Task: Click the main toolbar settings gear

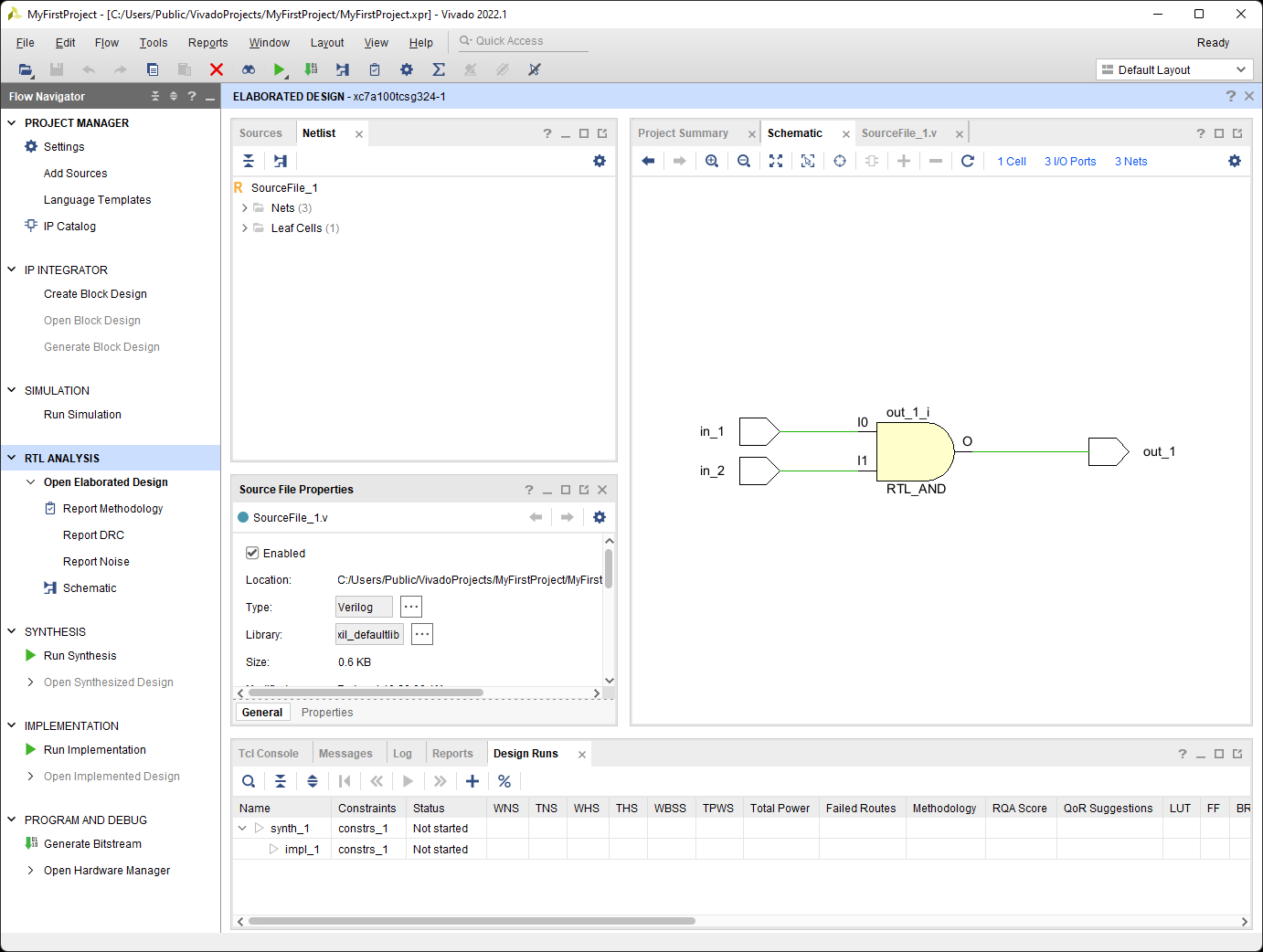Action: pyautogui.click(x=407, y=69)
